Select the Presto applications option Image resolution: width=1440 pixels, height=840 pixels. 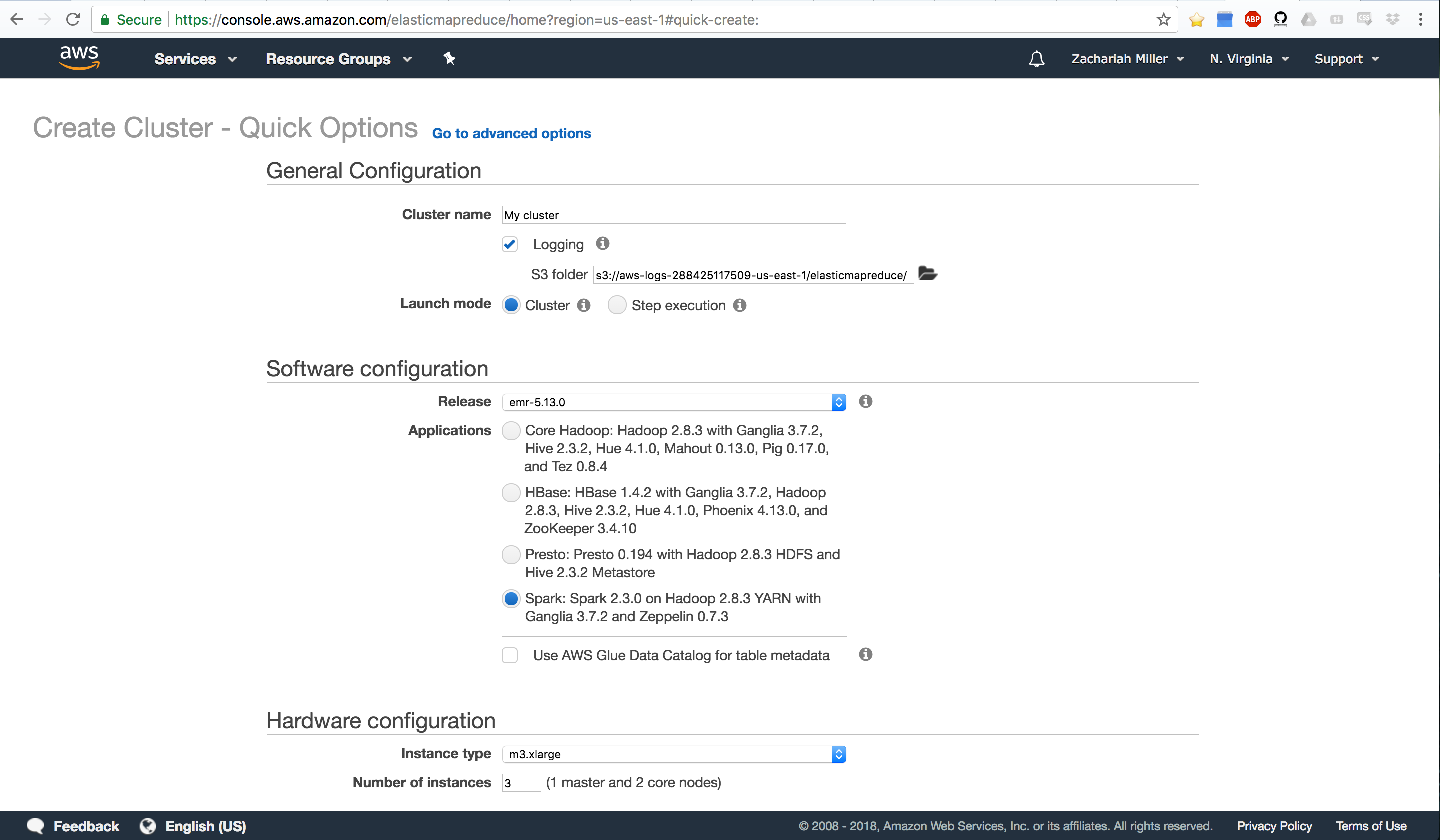pyautogui.click(x=511, y=554)
